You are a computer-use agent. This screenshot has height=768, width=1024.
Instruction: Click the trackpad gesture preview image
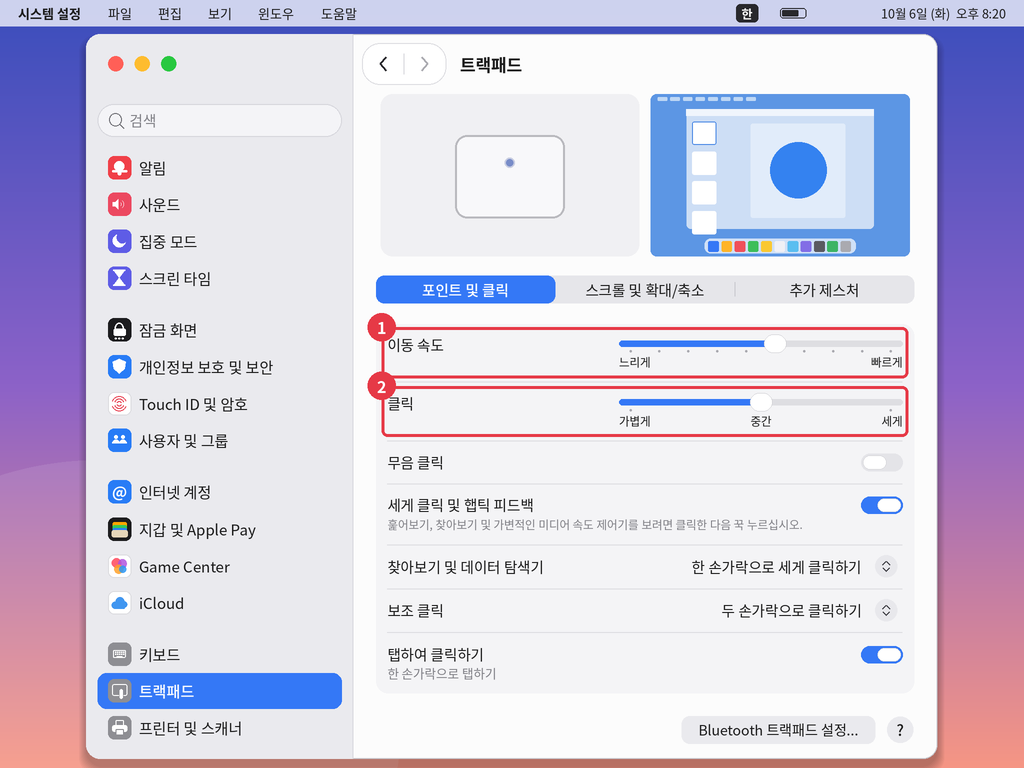[x=509, y=176]
